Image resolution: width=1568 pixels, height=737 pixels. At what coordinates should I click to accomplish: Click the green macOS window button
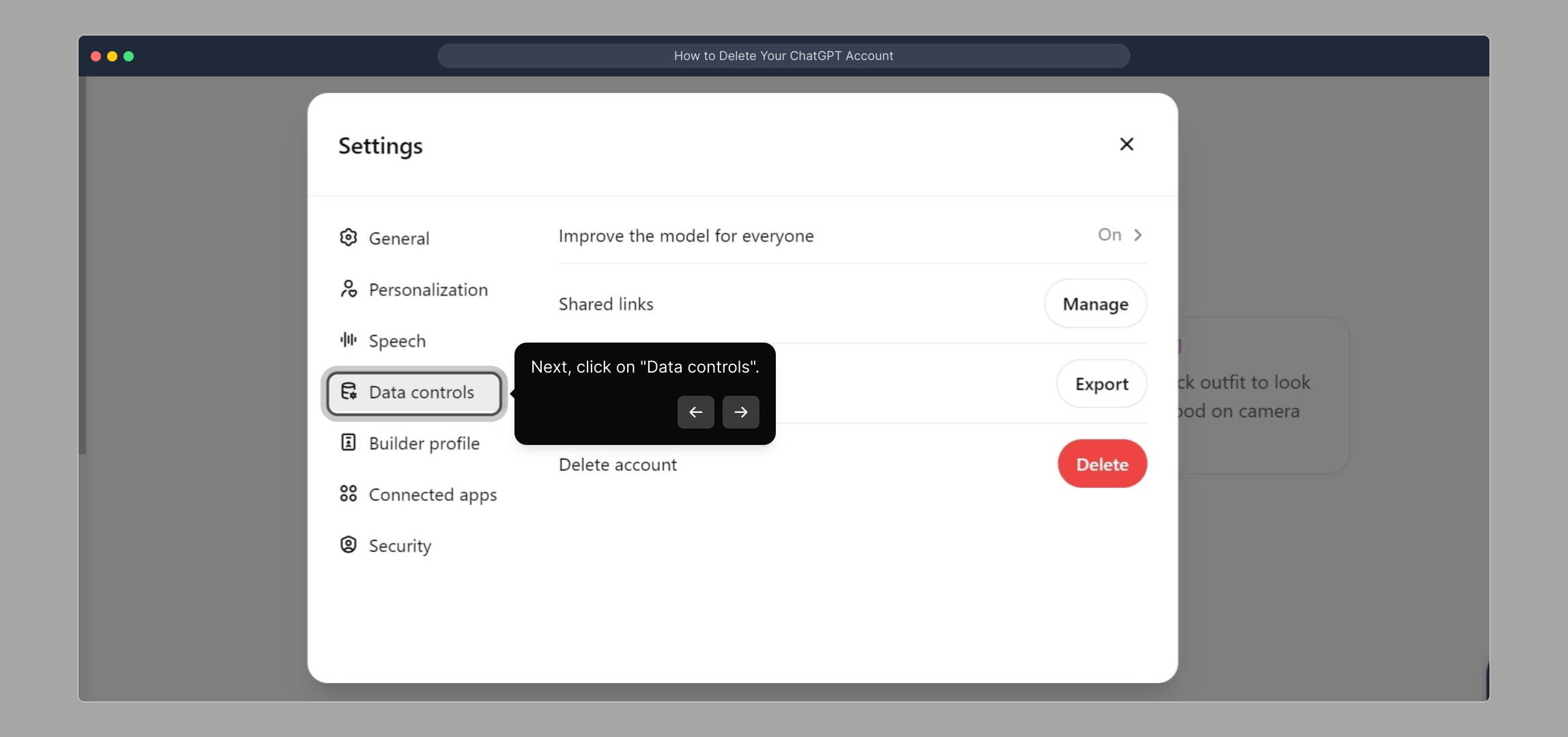[129, 56]
